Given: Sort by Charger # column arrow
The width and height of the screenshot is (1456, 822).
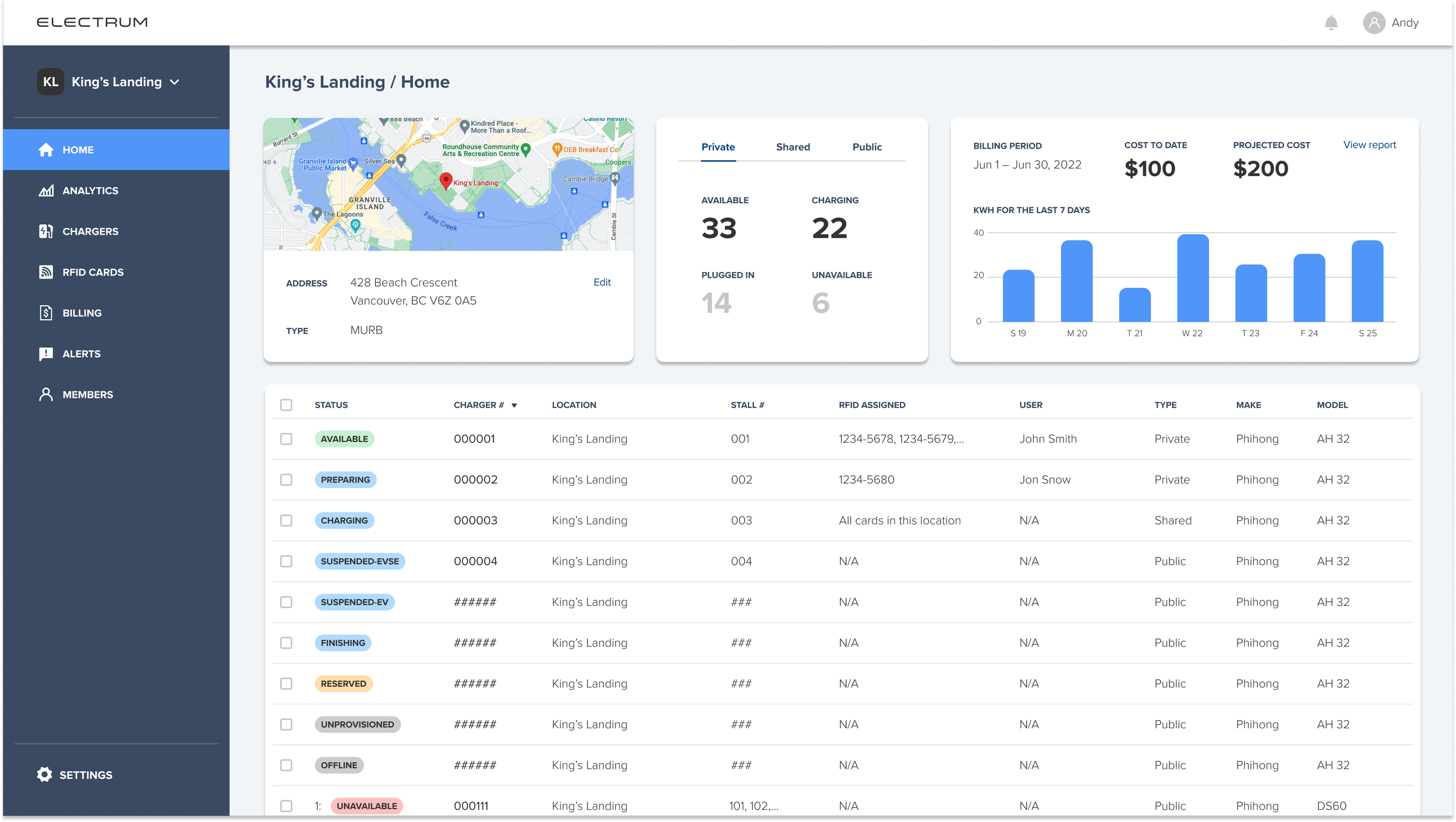Looking at the screenshot, I should (514, 405).
